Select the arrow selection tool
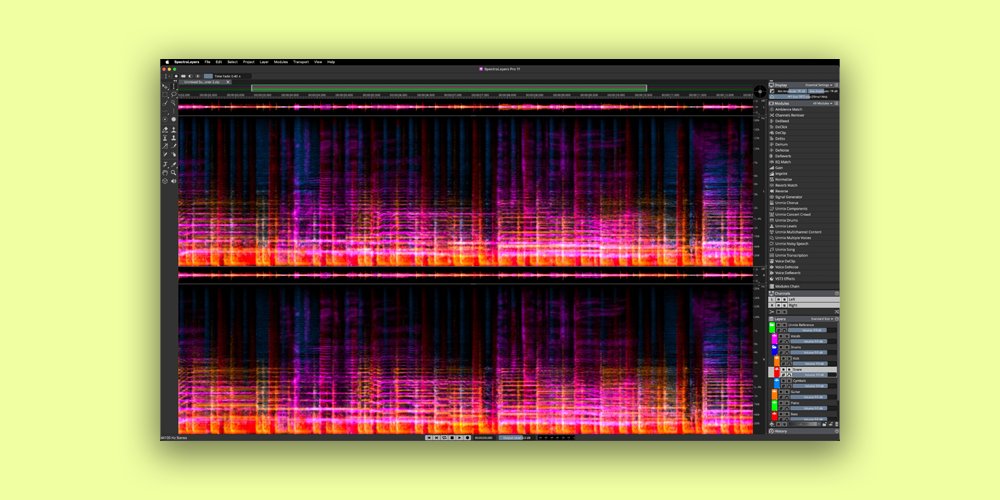Viewport: 1000px width, 500px height. (x=165, y=87)
